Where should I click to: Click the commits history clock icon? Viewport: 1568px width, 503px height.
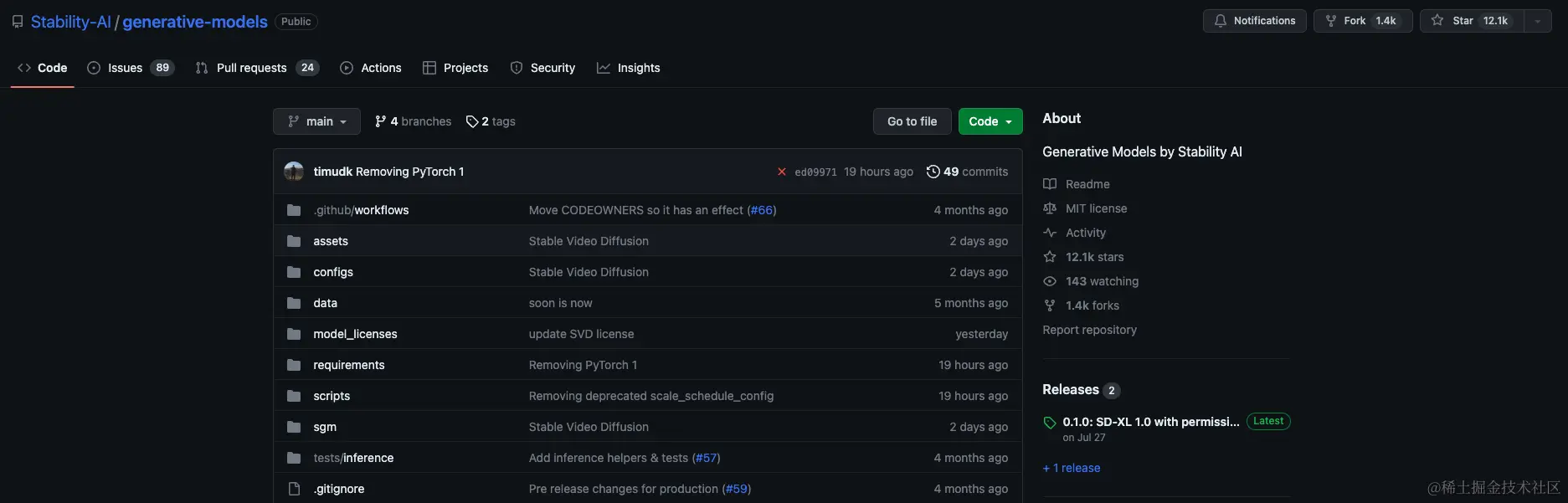click(x=933, y=172)
